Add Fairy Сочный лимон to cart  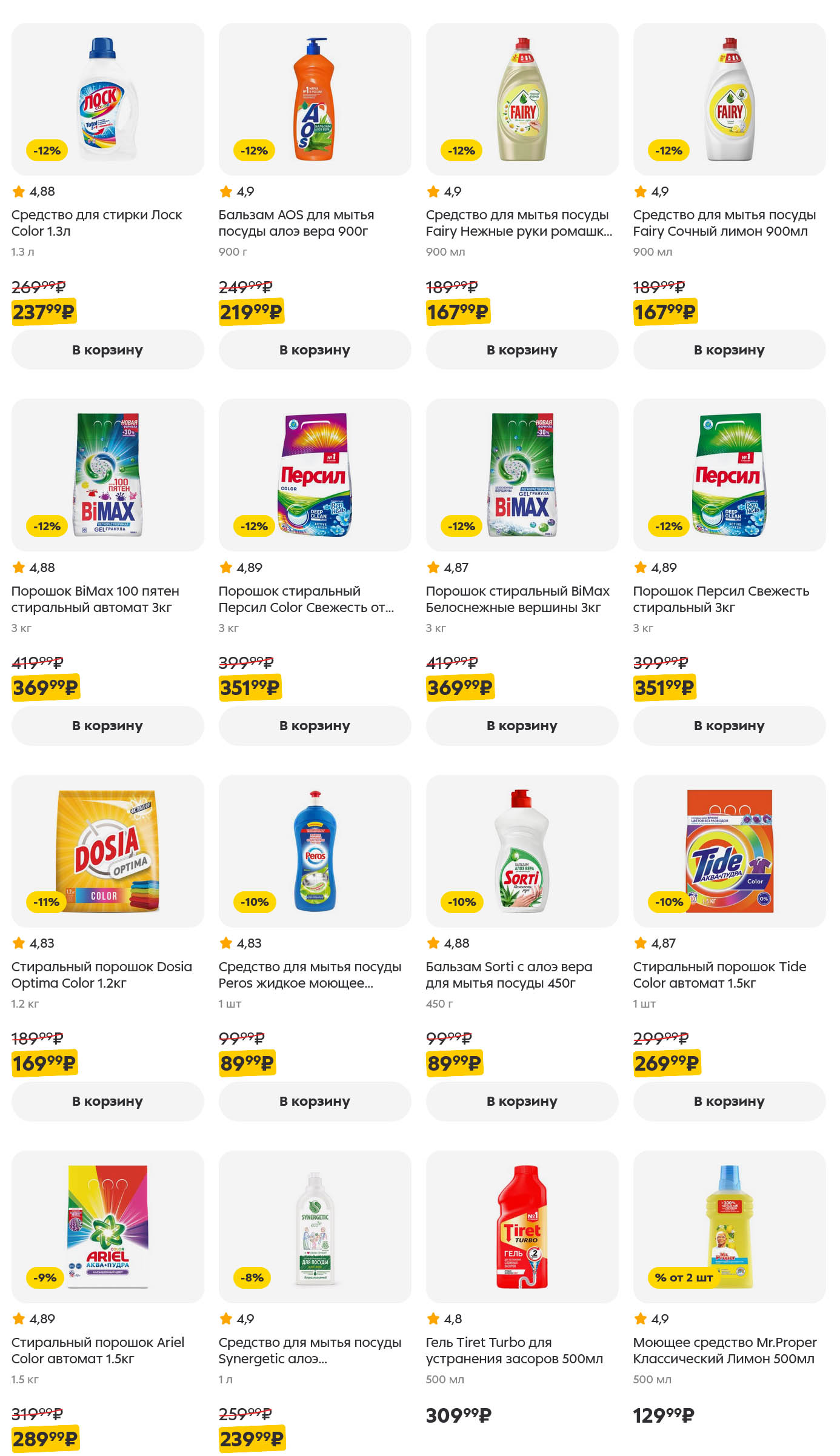click(x=729, y=350)
